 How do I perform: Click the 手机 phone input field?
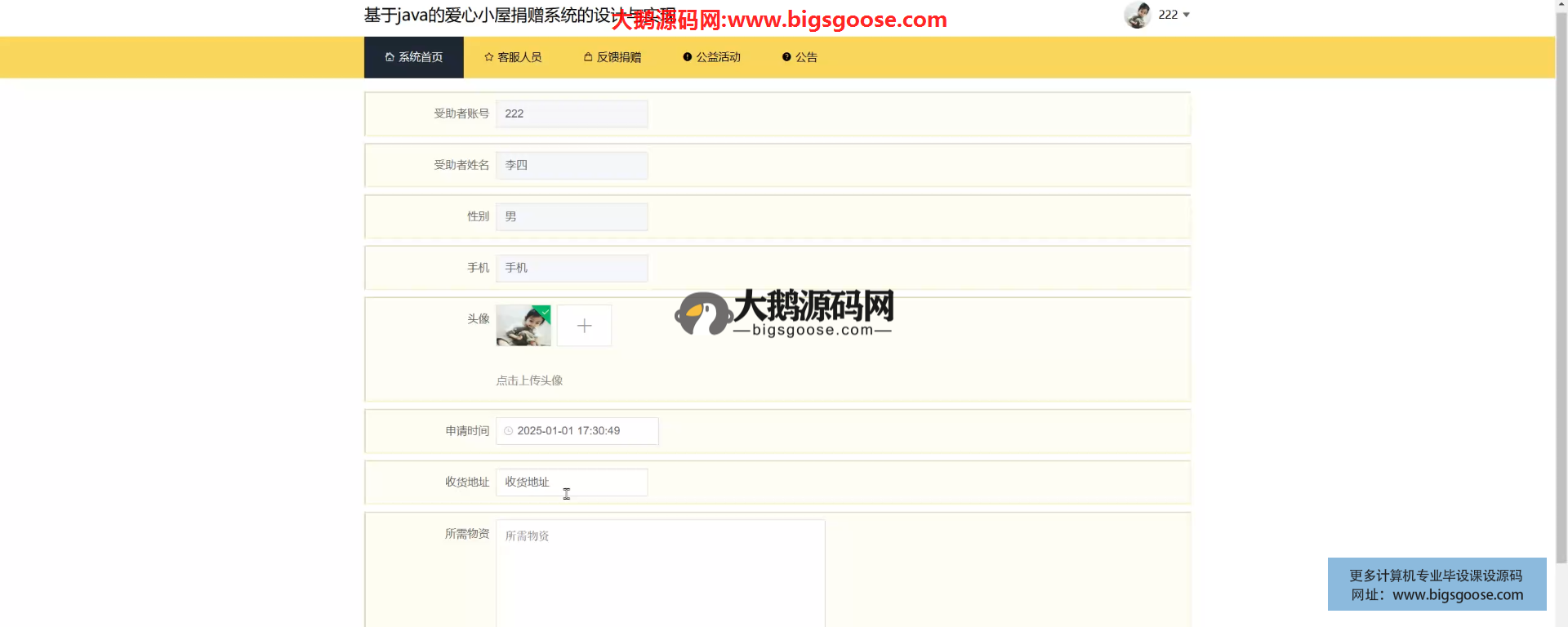(572, 268)
